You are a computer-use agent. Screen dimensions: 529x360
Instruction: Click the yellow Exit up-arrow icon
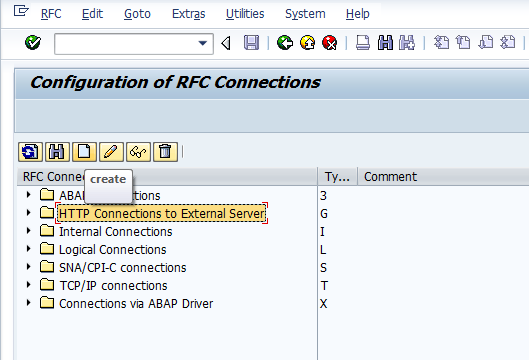(307, 43)
